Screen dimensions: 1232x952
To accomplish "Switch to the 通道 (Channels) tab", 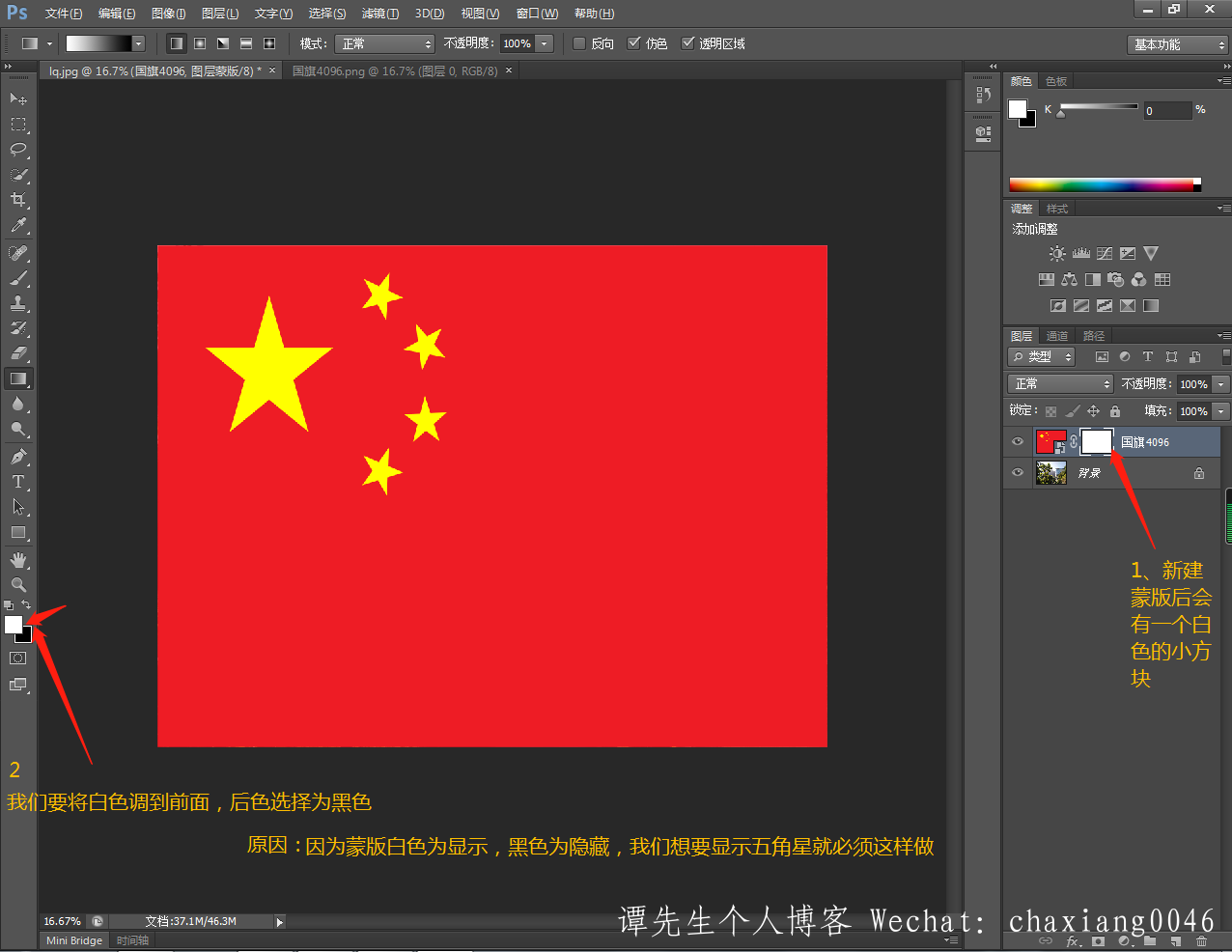I will pyautogui.click(x=1057, y=336).
